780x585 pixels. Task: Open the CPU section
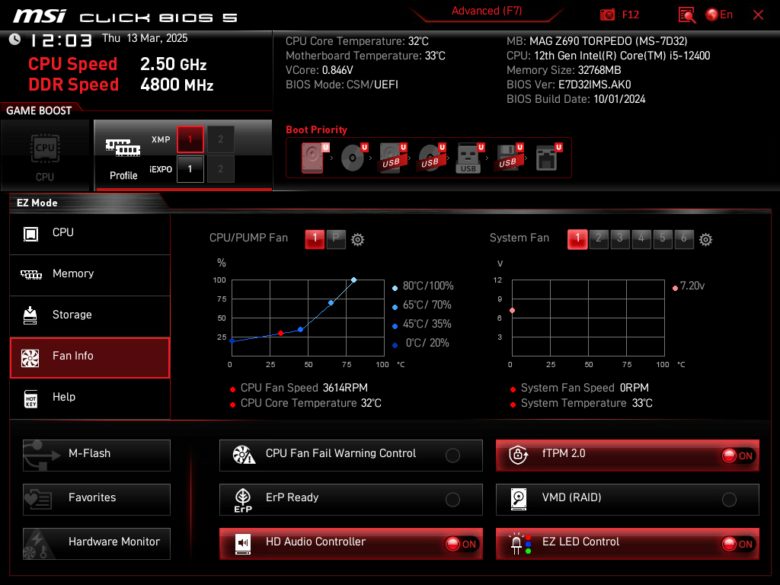coord(90,234)
